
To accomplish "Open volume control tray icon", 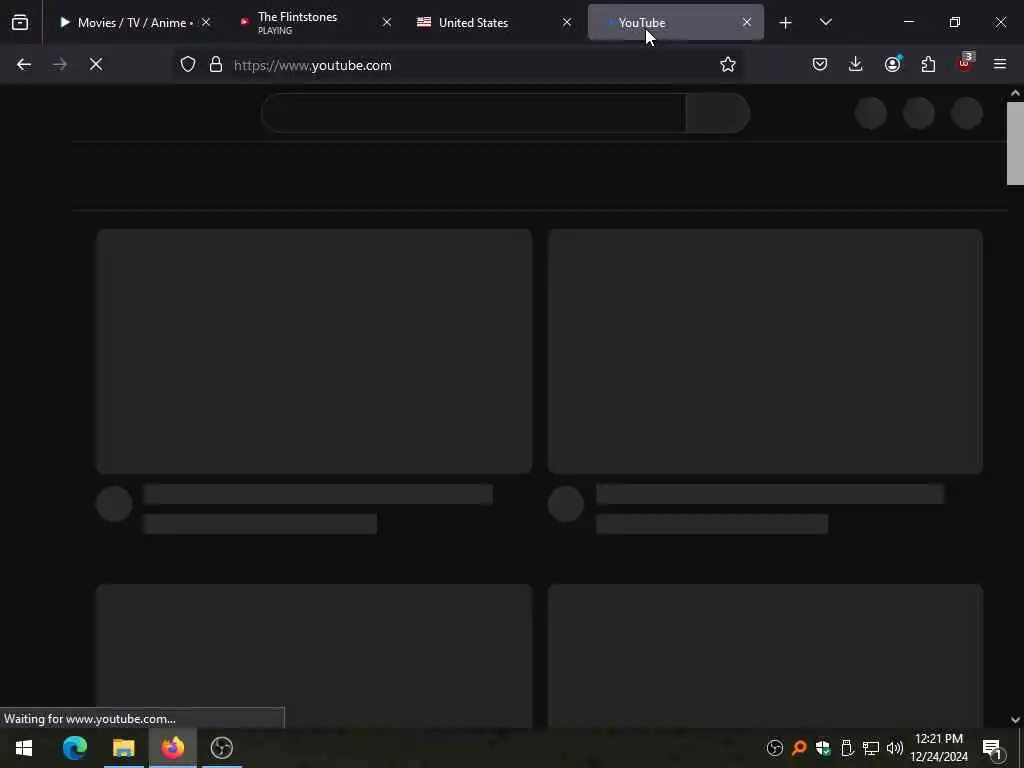I will 895,748.
